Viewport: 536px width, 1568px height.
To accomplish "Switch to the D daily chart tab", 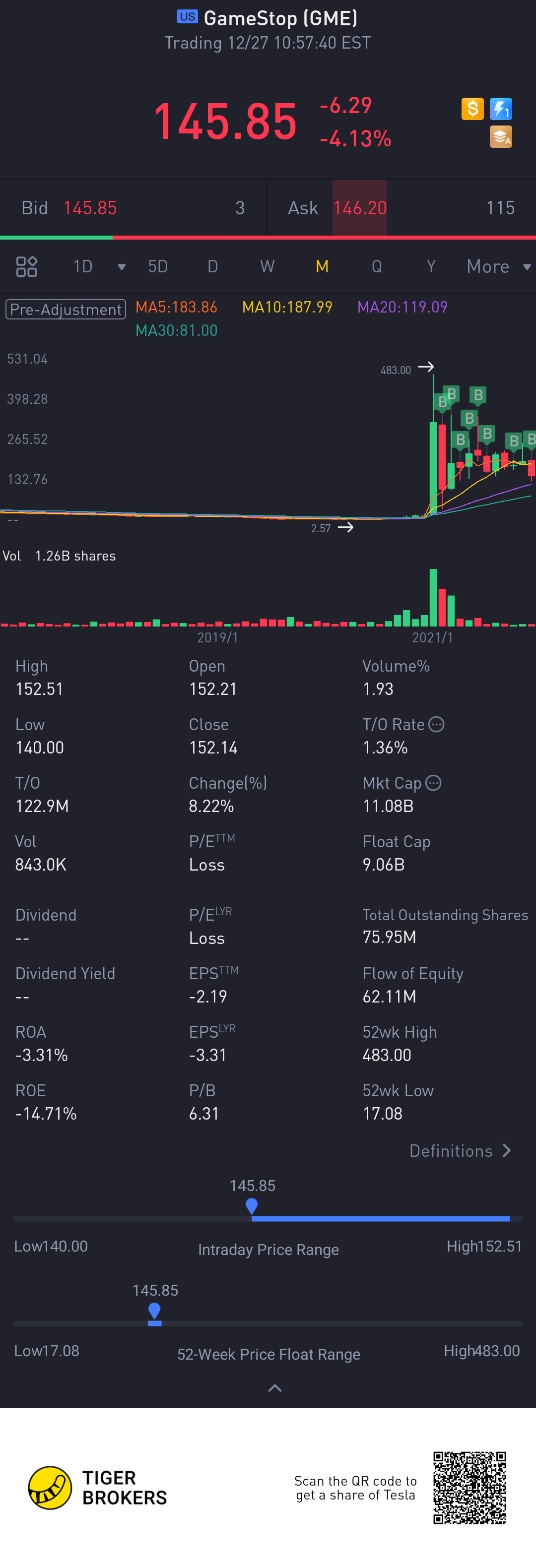I will tap(212, 266).
